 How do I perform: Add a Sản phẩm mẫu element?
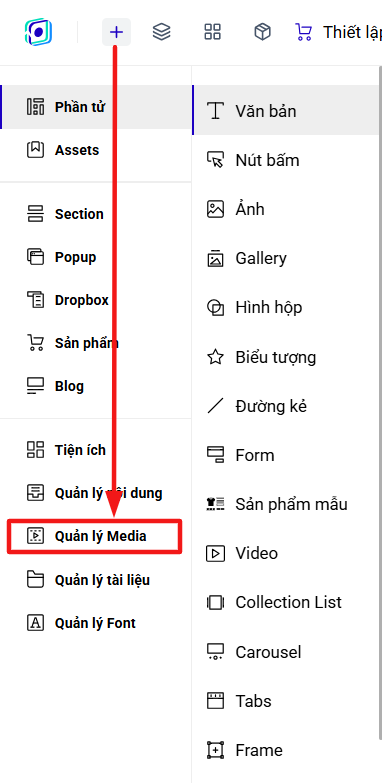287,504
